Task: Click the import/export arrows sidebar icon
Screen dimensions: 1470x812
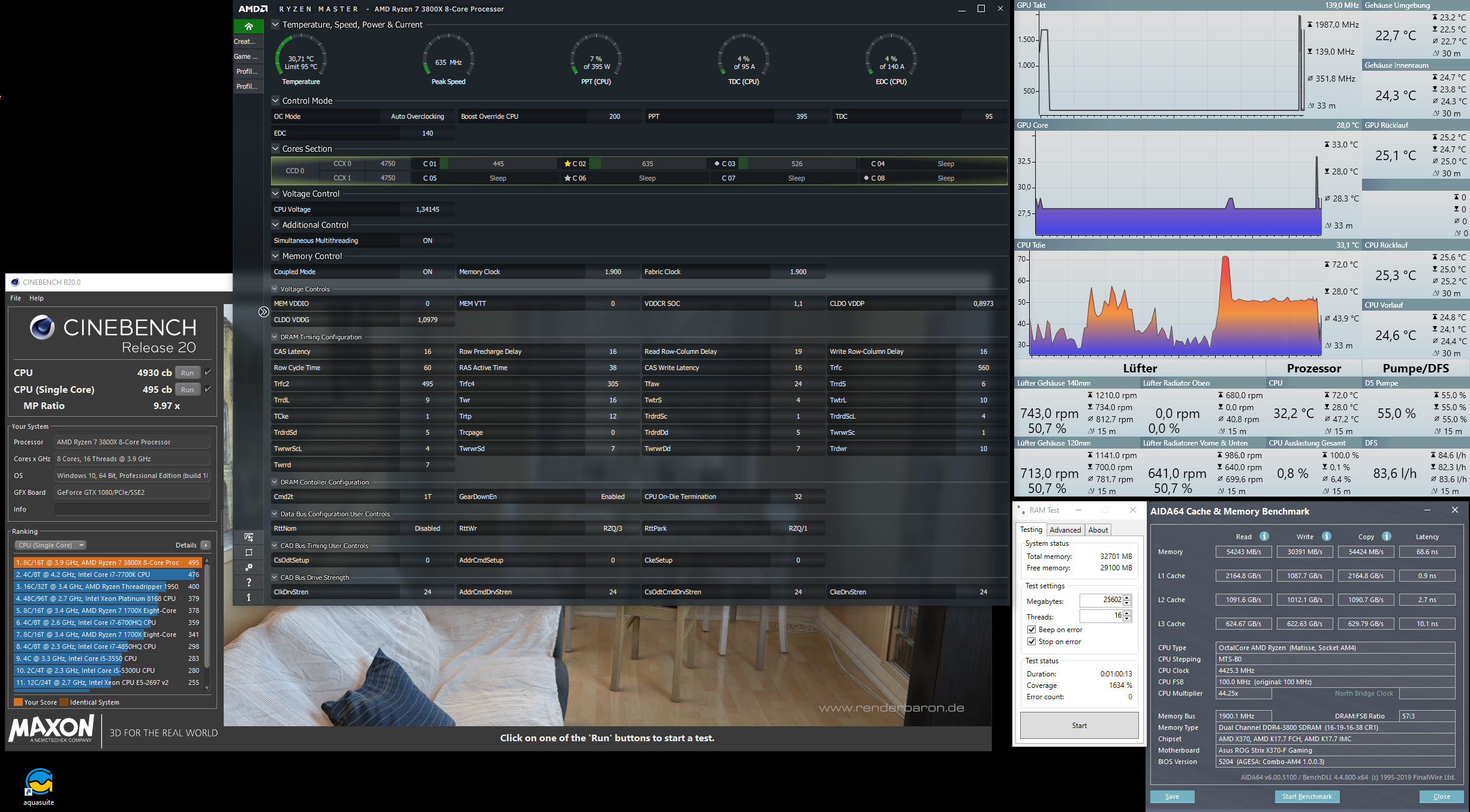Action: pyautogui.click(x=249, y=537)
